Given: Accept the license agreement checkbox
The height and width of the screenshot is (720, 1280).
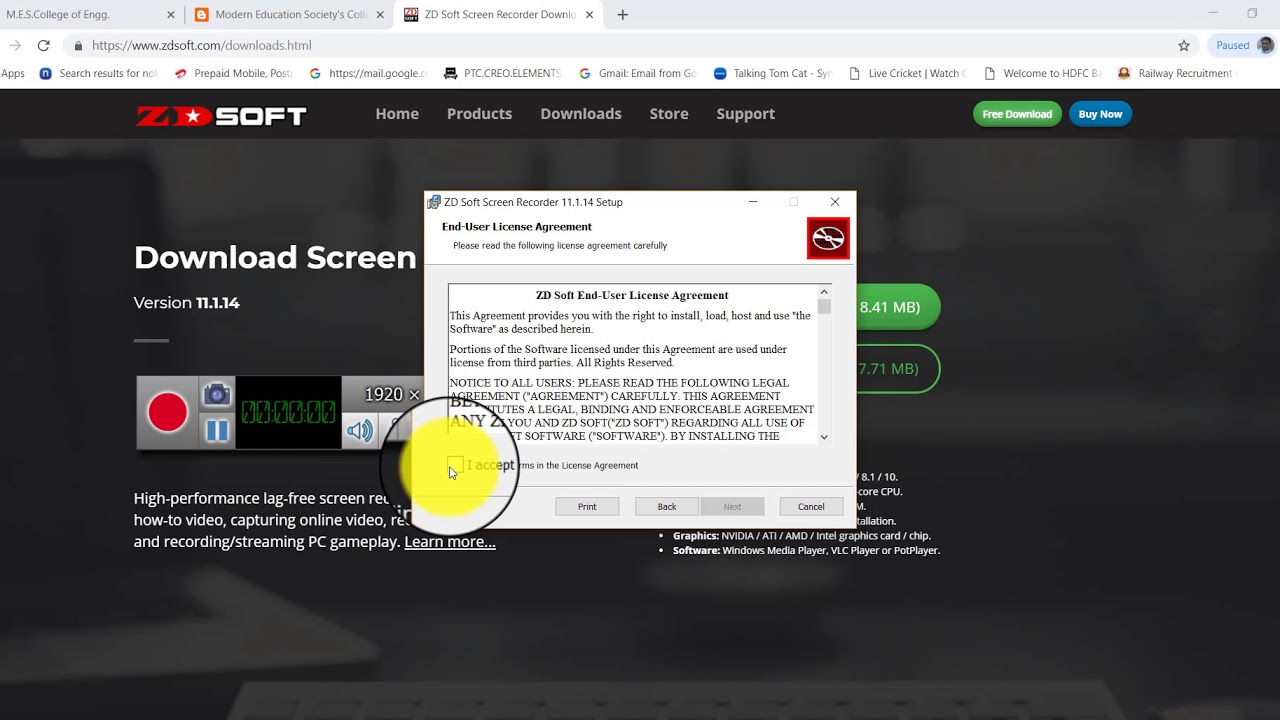Looking at the screenshot, I should click(455, 465).
